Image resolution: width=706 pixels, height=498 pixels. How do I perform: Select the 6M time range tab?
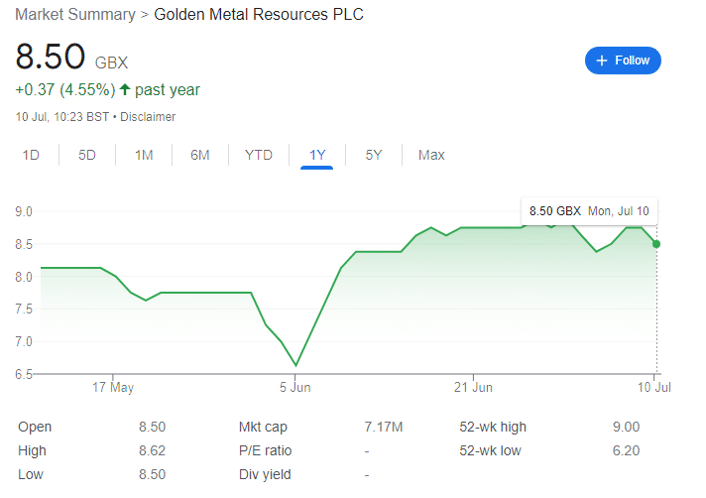[x=200, y=155]
